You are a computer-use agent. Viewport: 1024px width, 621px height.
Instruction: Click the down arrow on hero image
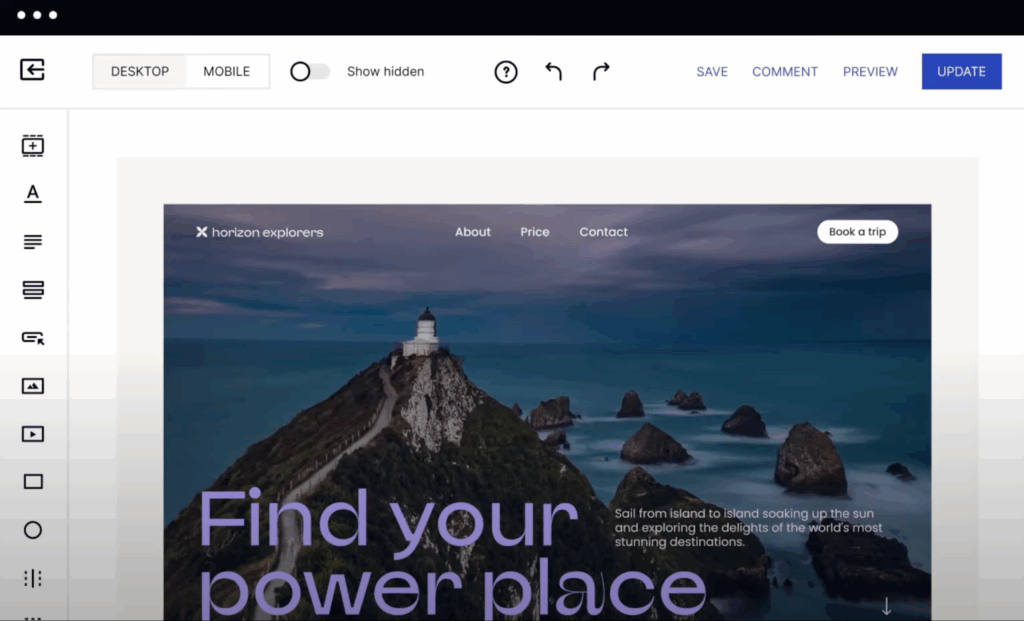[886, 606]
